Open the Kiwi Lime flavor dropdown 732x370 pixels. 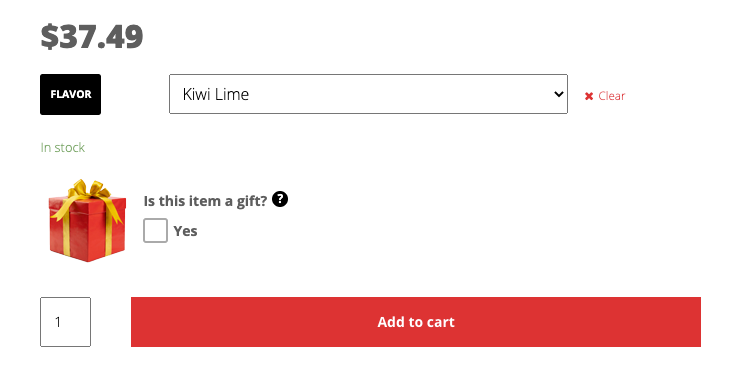(368, 94)
